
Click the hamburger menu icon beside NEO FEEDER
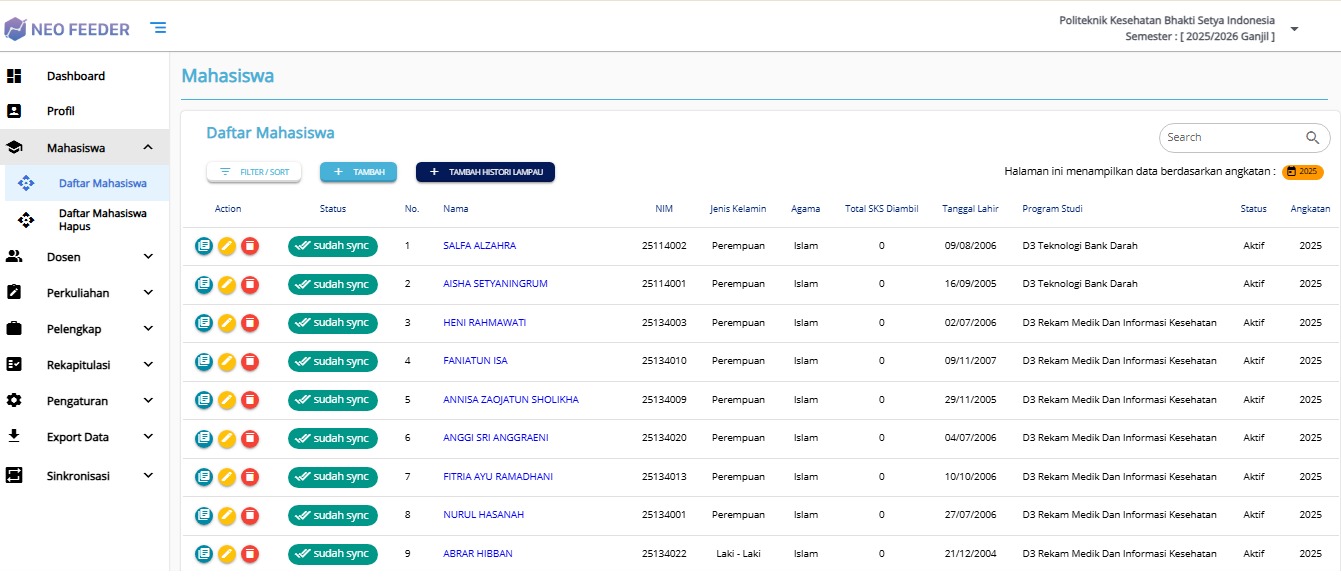point(158,28)
